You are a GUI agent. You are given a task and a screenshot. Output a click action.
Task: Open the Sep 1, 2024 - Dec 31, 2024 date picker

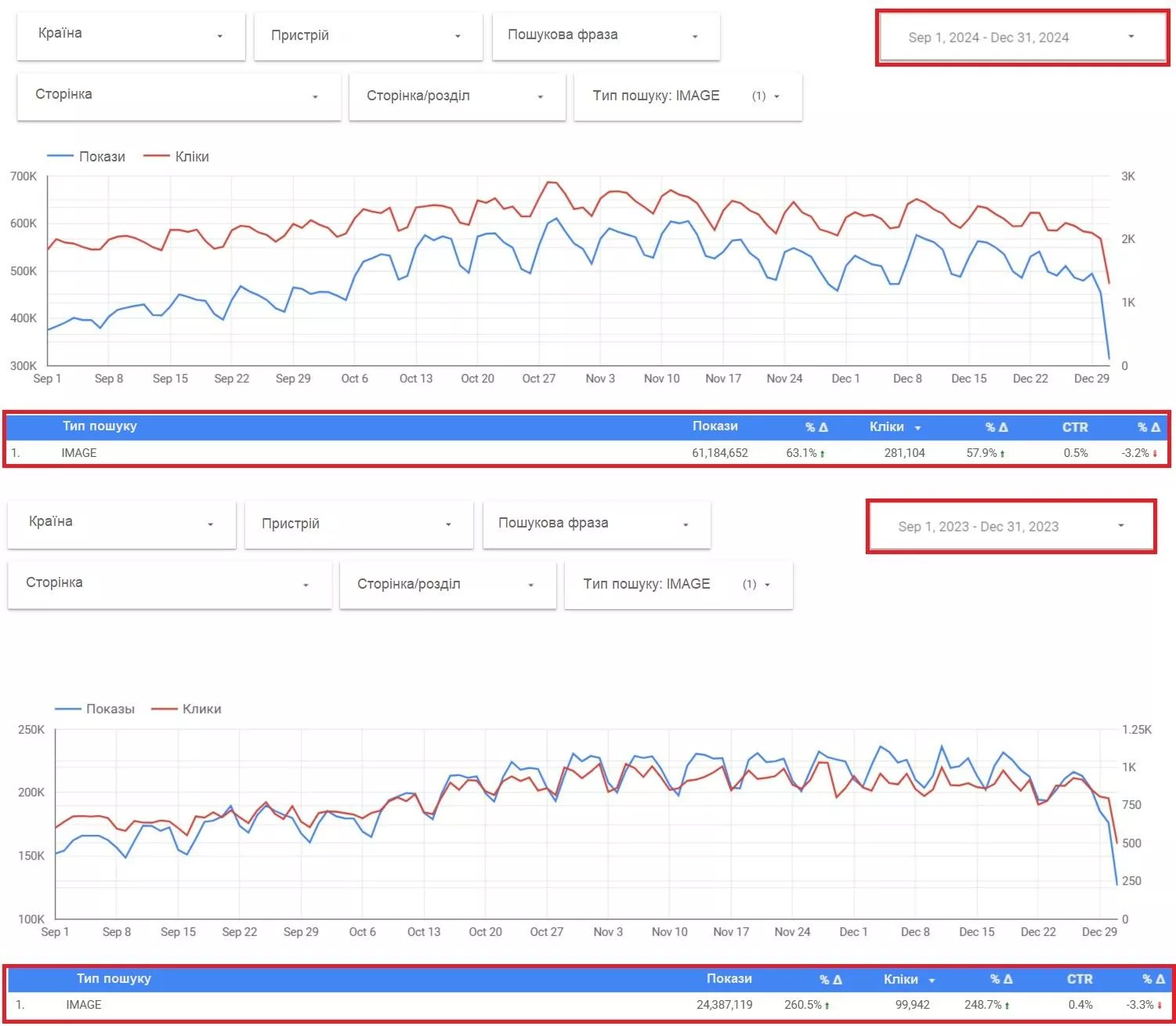point(1022,37)
